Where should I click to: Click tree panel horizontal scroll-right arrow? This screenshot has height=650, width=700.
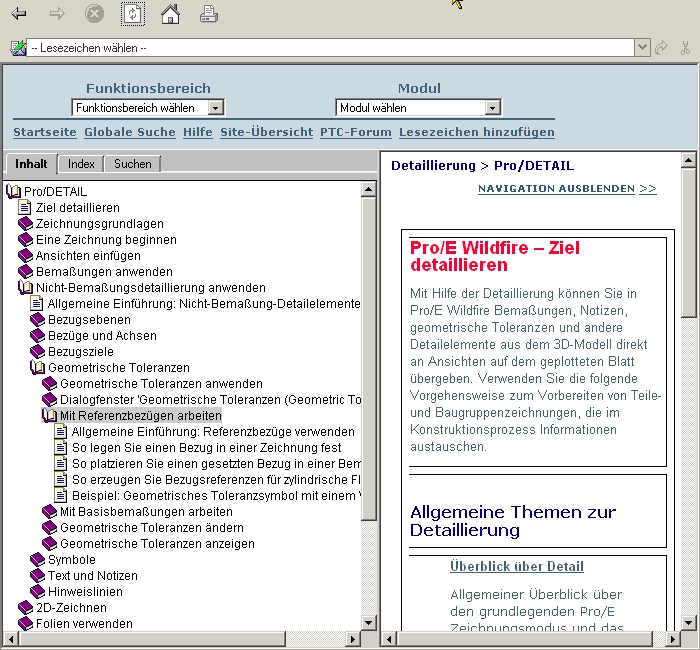pyautogui.click(x=353, y=639)
